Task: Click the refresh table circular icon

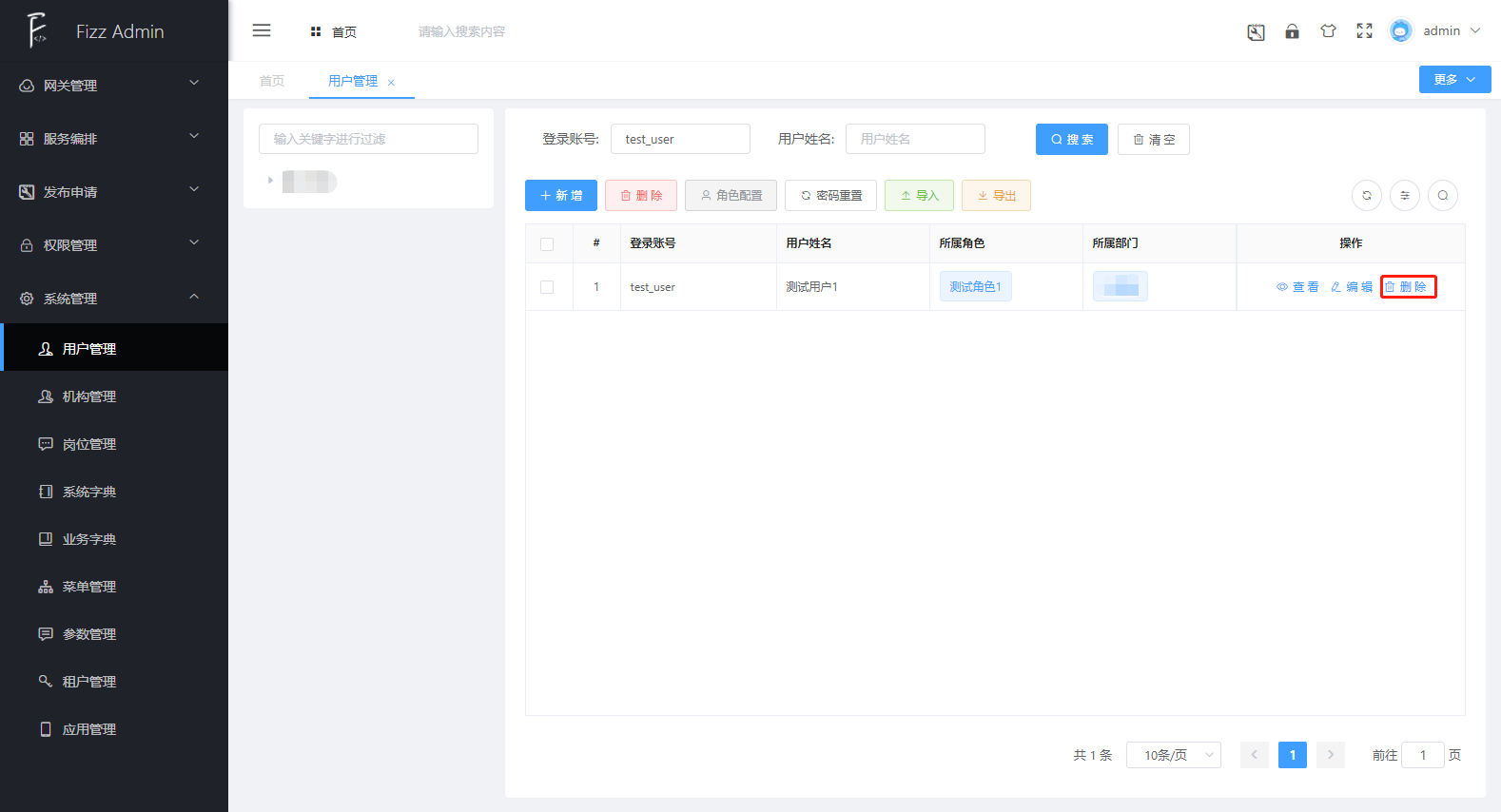Action: (x=1367, y=195)
